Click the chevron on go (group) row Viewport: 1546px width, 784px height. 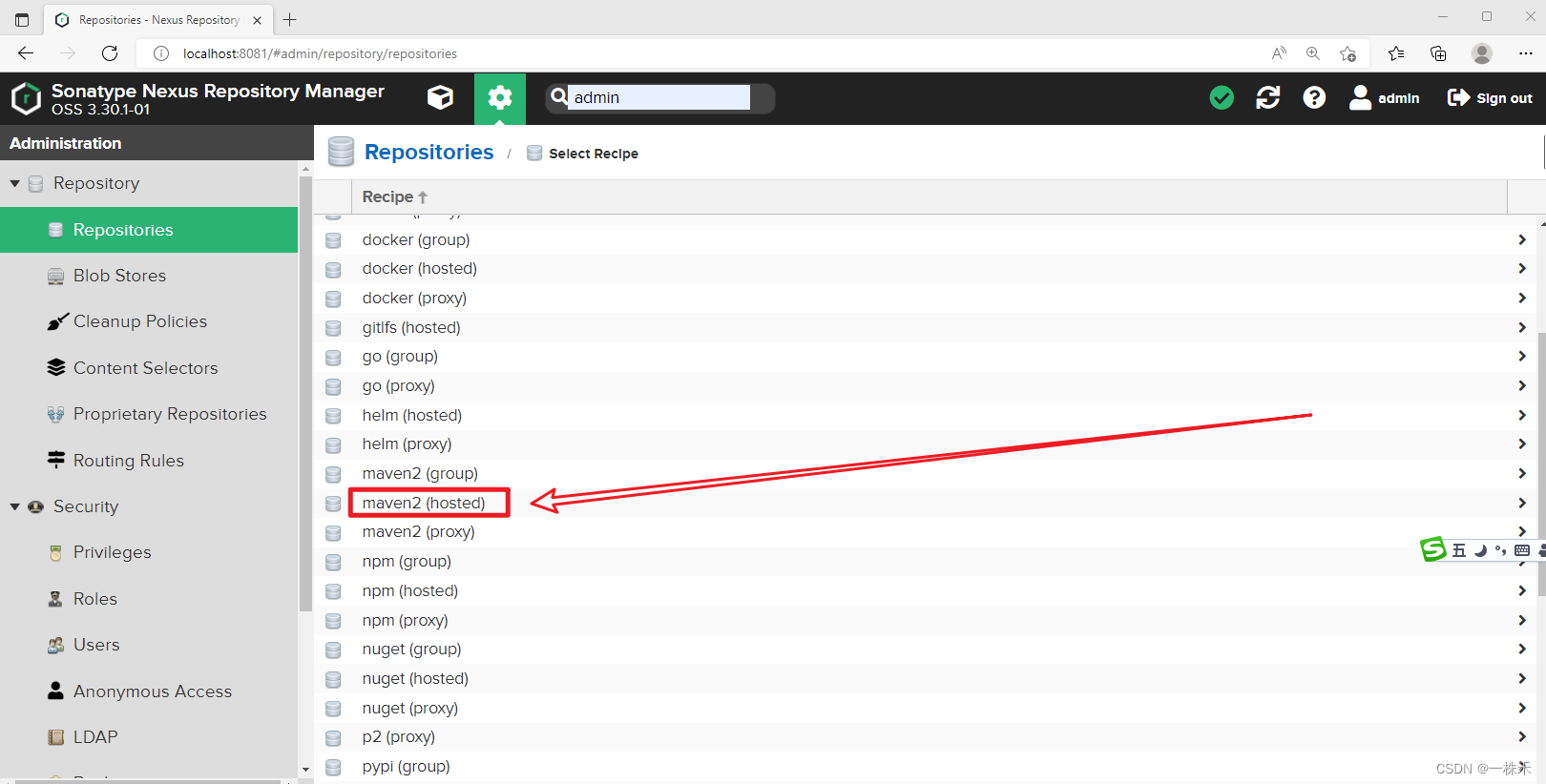tap(1522, 356)
